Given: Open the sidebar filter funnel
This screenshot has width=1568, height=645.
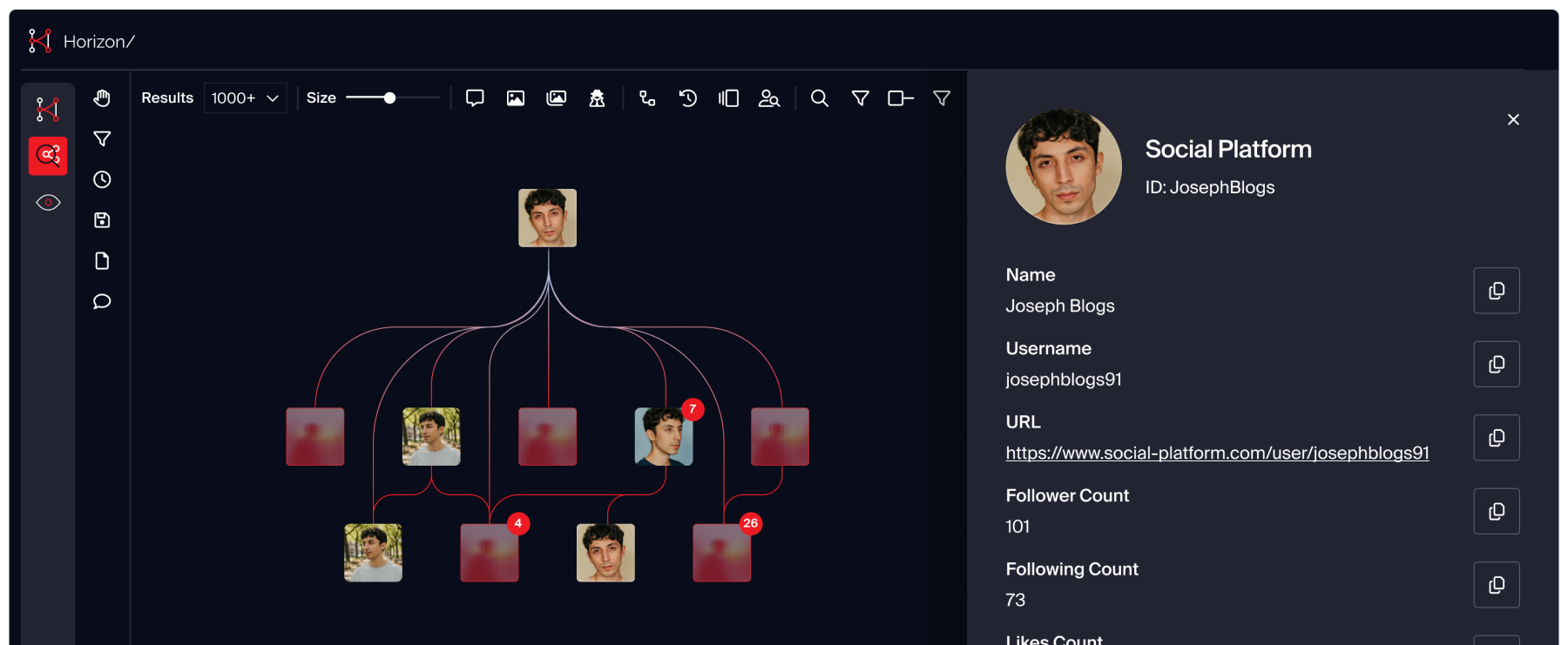Looking at the screenshot, I should click(x=102, y=139).
